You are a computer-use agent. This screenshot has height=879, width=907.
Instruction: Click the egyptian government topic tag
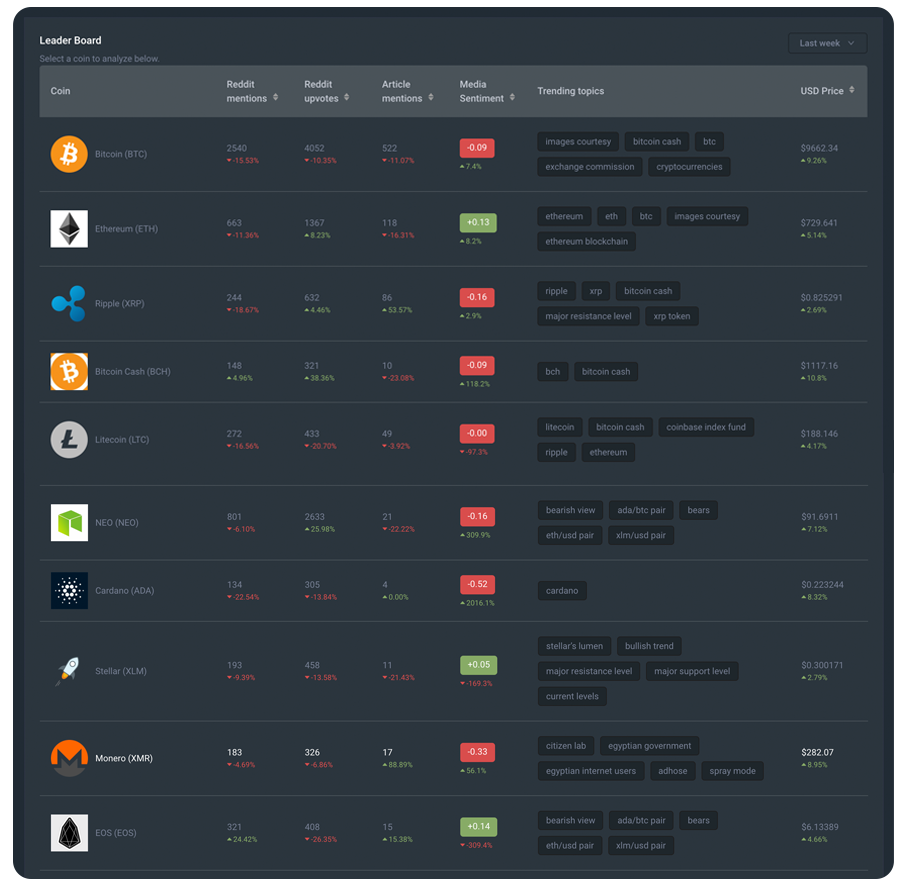point(649,746)
